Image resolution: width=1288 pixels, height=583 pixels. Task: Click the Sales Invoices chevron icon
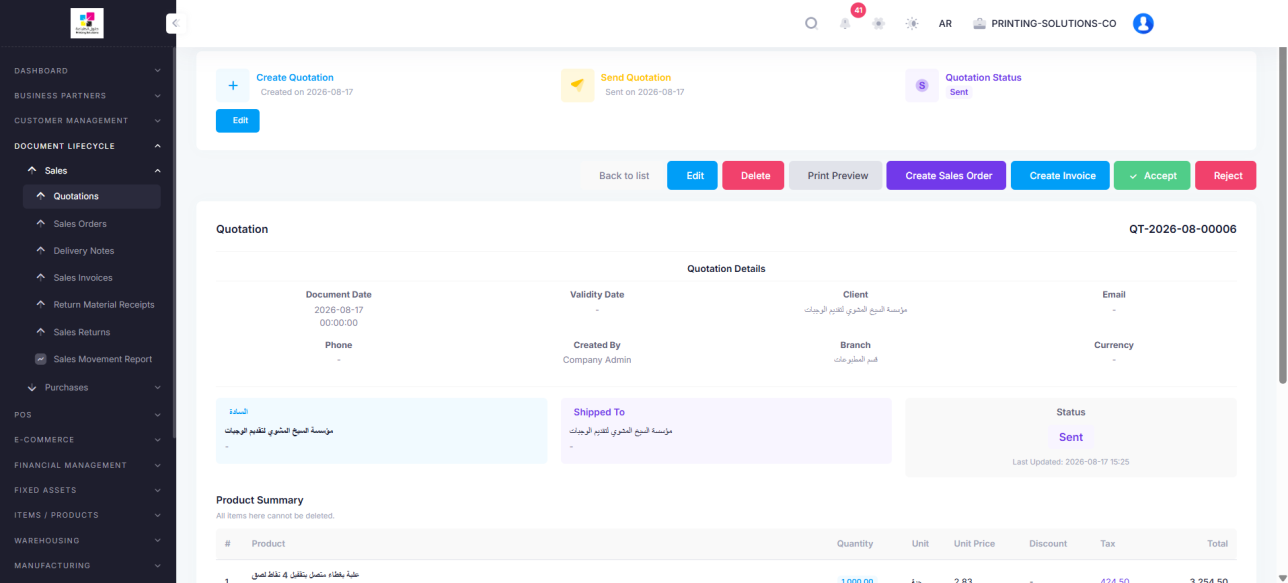click(x=41, y=277)
